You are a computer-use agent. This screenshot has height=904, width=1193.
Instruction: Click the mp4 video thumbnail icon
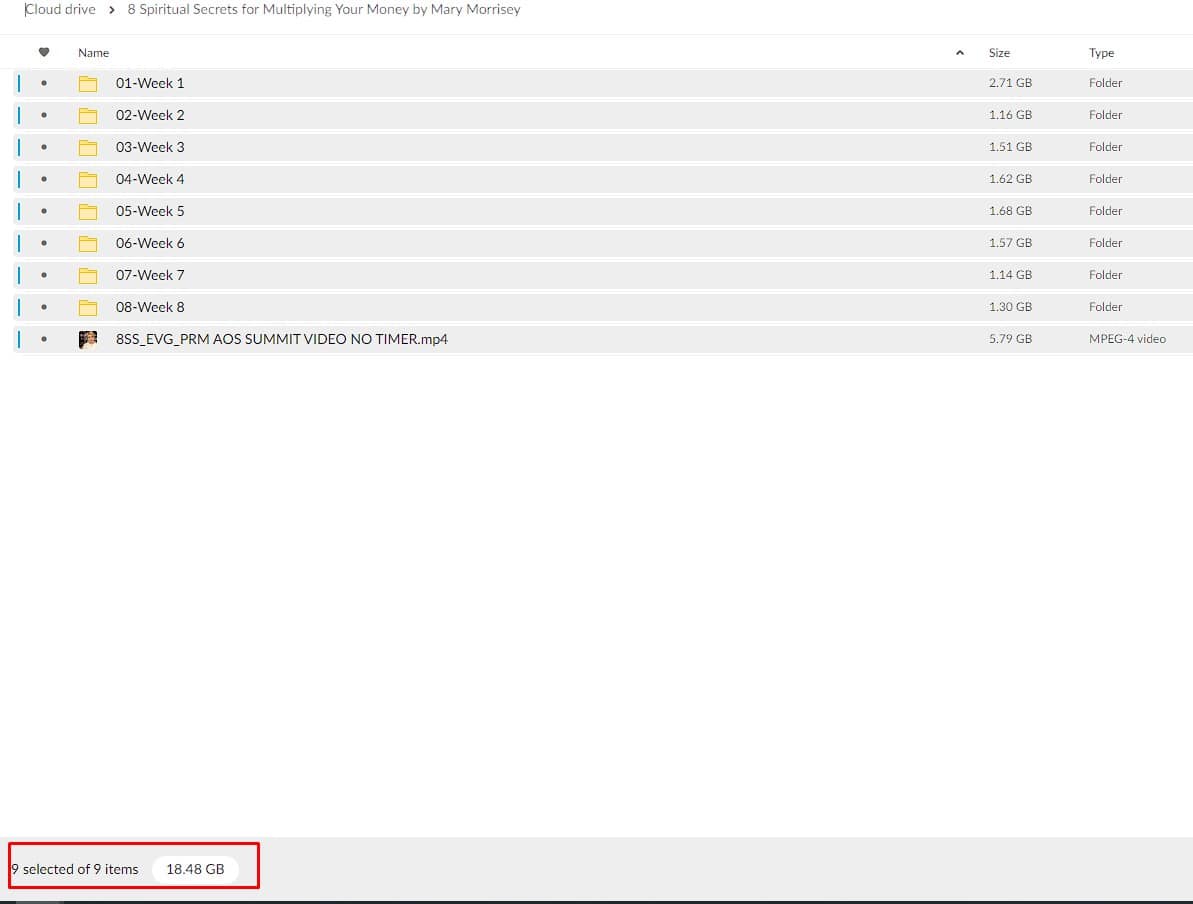[88, 339]
